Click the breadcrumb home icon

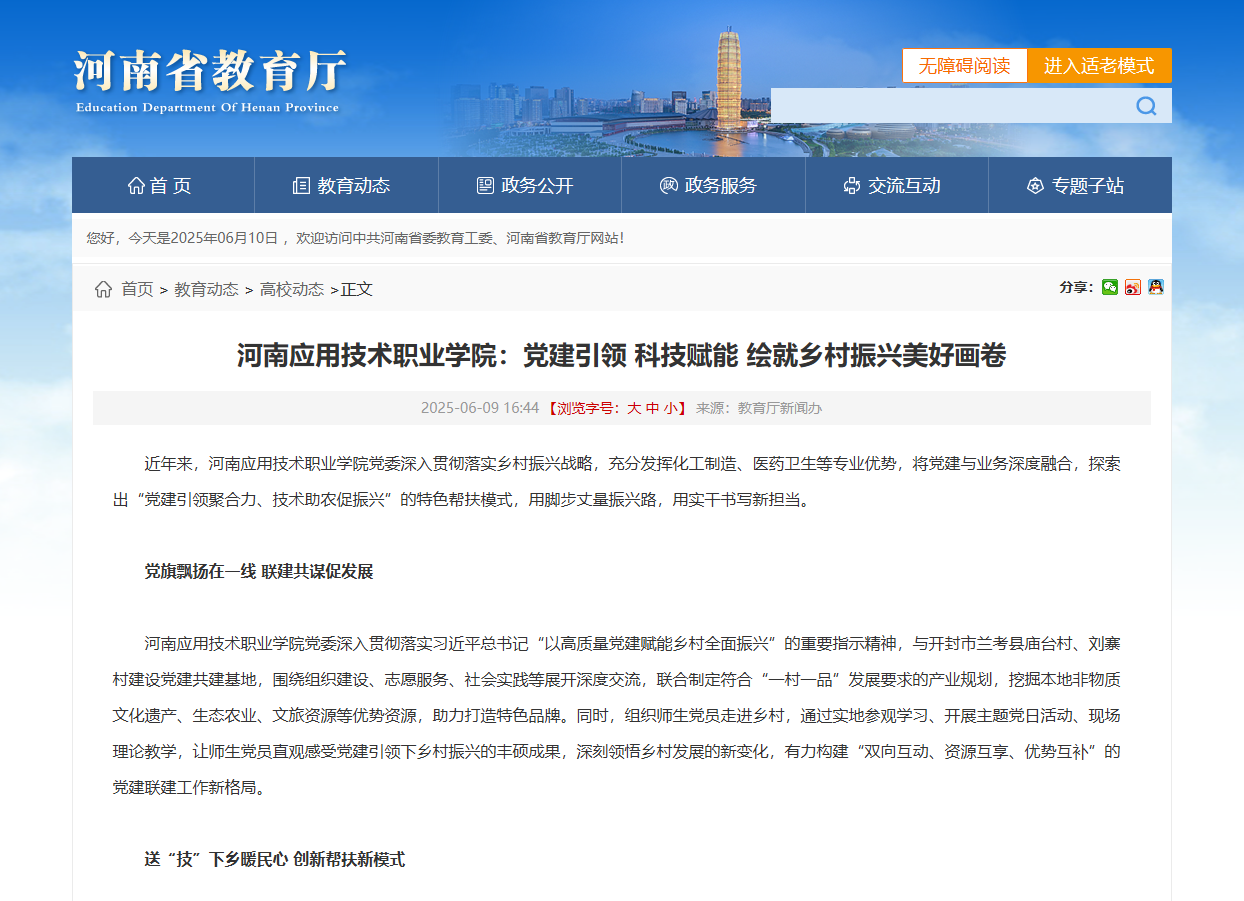[103, 289]
